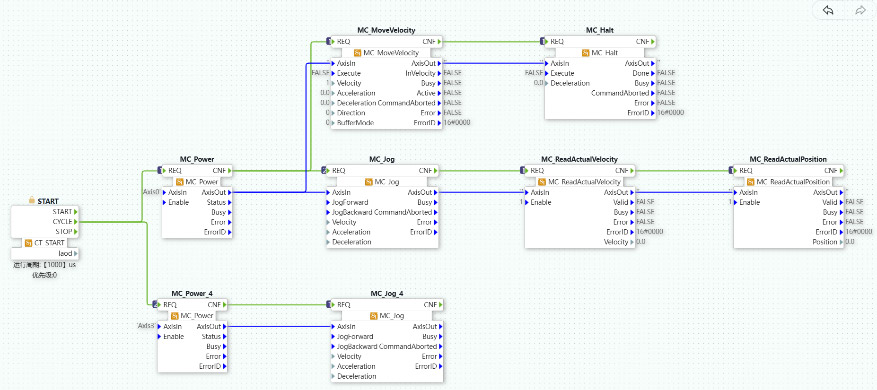The width and height of the screenshot is (877, 390).
Task: Select the MC_MoveVelocity block title
Action: [x=386, y=30]
